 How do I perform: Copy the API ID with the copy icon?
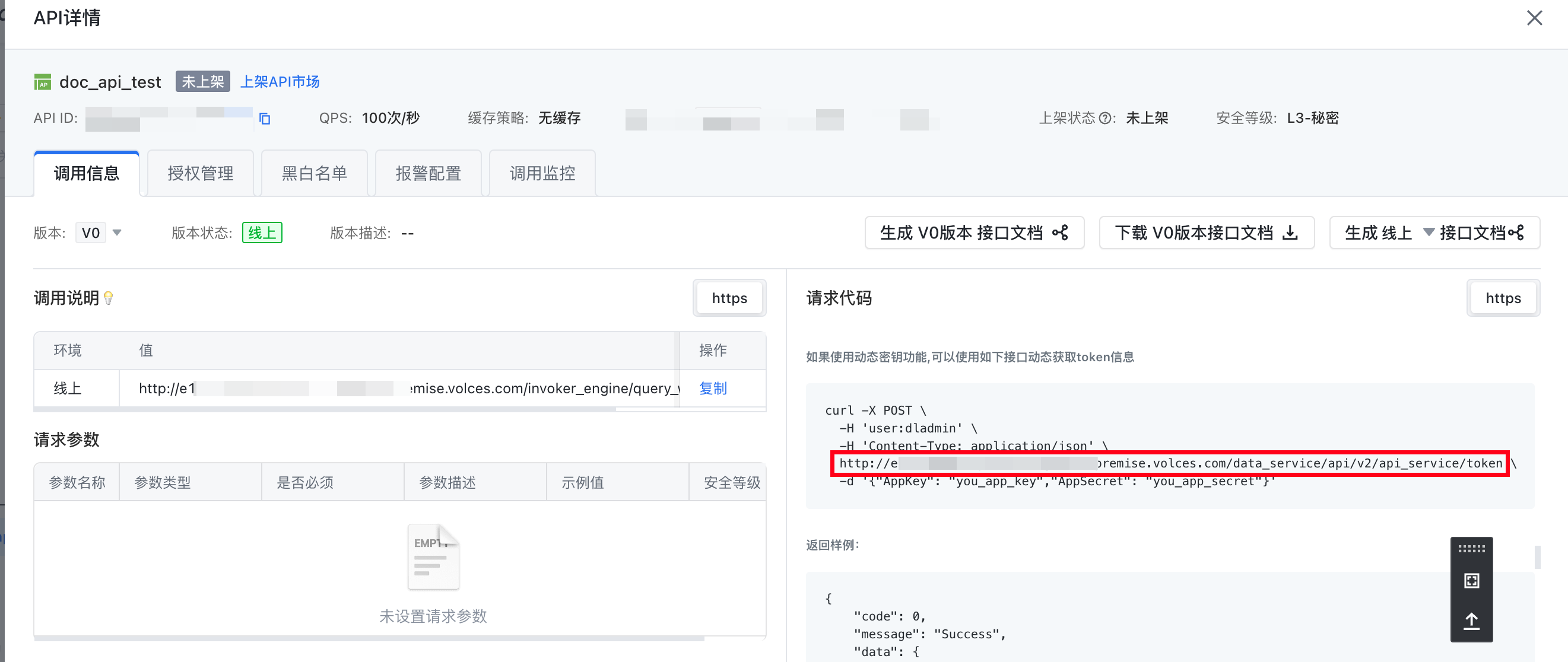(265, 119)
